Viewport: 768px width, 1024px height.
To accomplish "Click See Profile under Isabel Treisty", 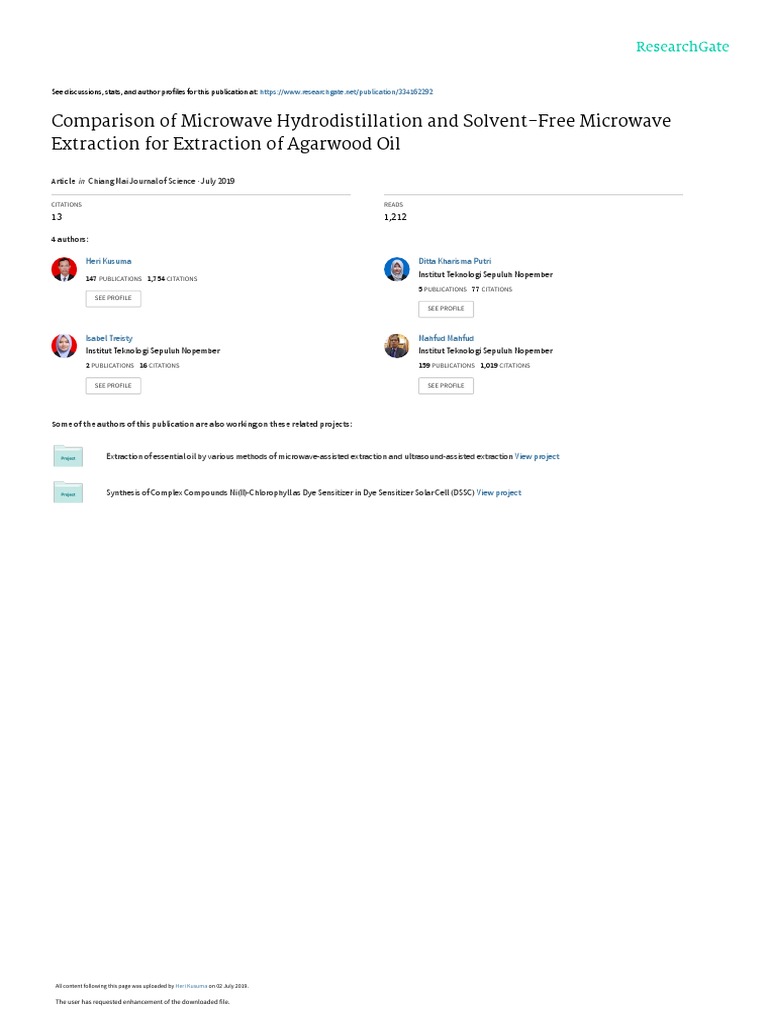I will tap(113, 385).
